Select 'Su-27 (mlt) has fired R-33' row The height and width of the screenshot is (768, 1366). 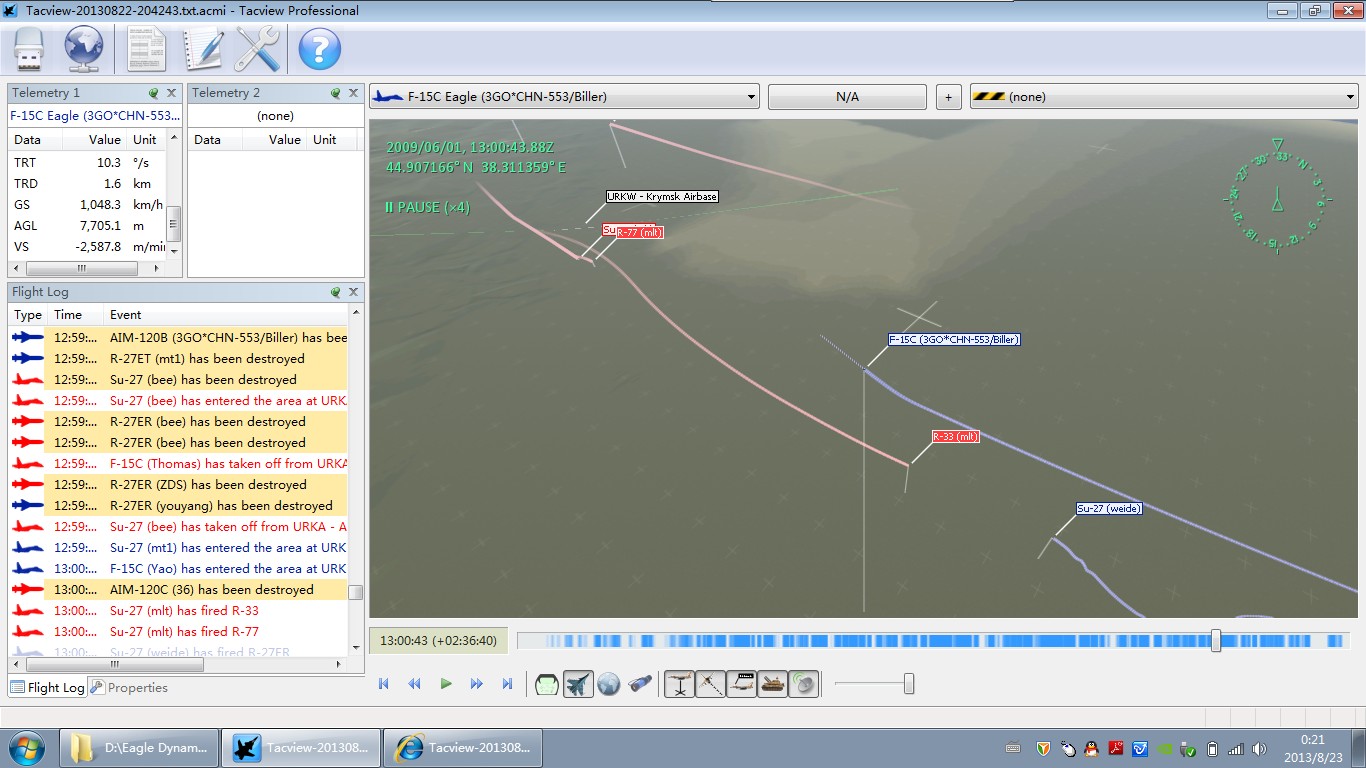(x=179, y=610)
